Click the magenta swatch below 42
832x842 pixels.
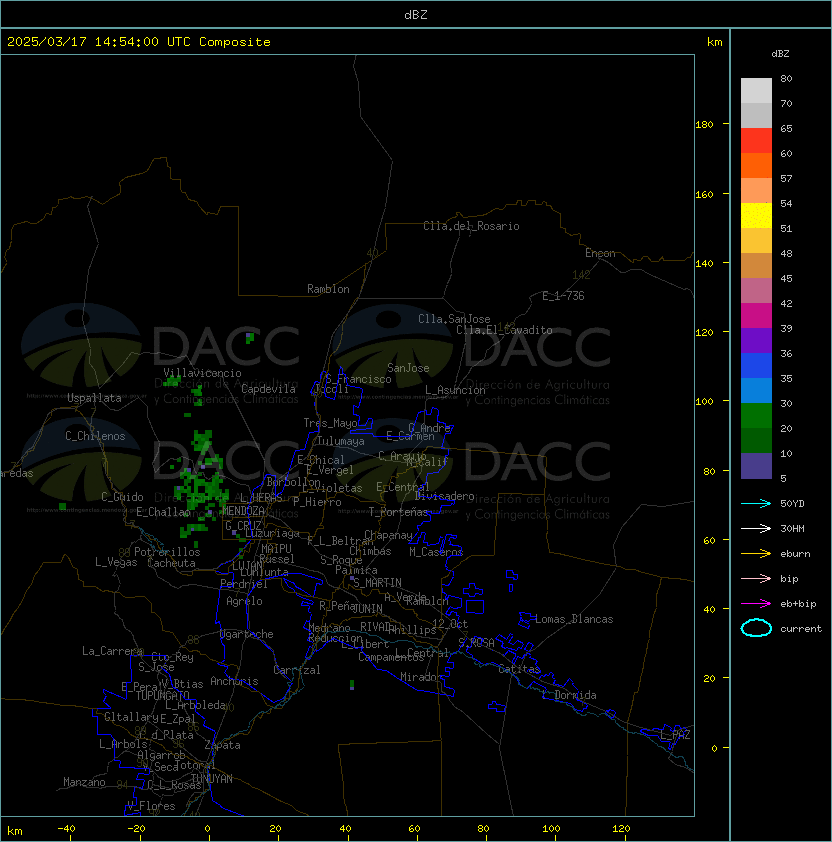click(756, 316)
